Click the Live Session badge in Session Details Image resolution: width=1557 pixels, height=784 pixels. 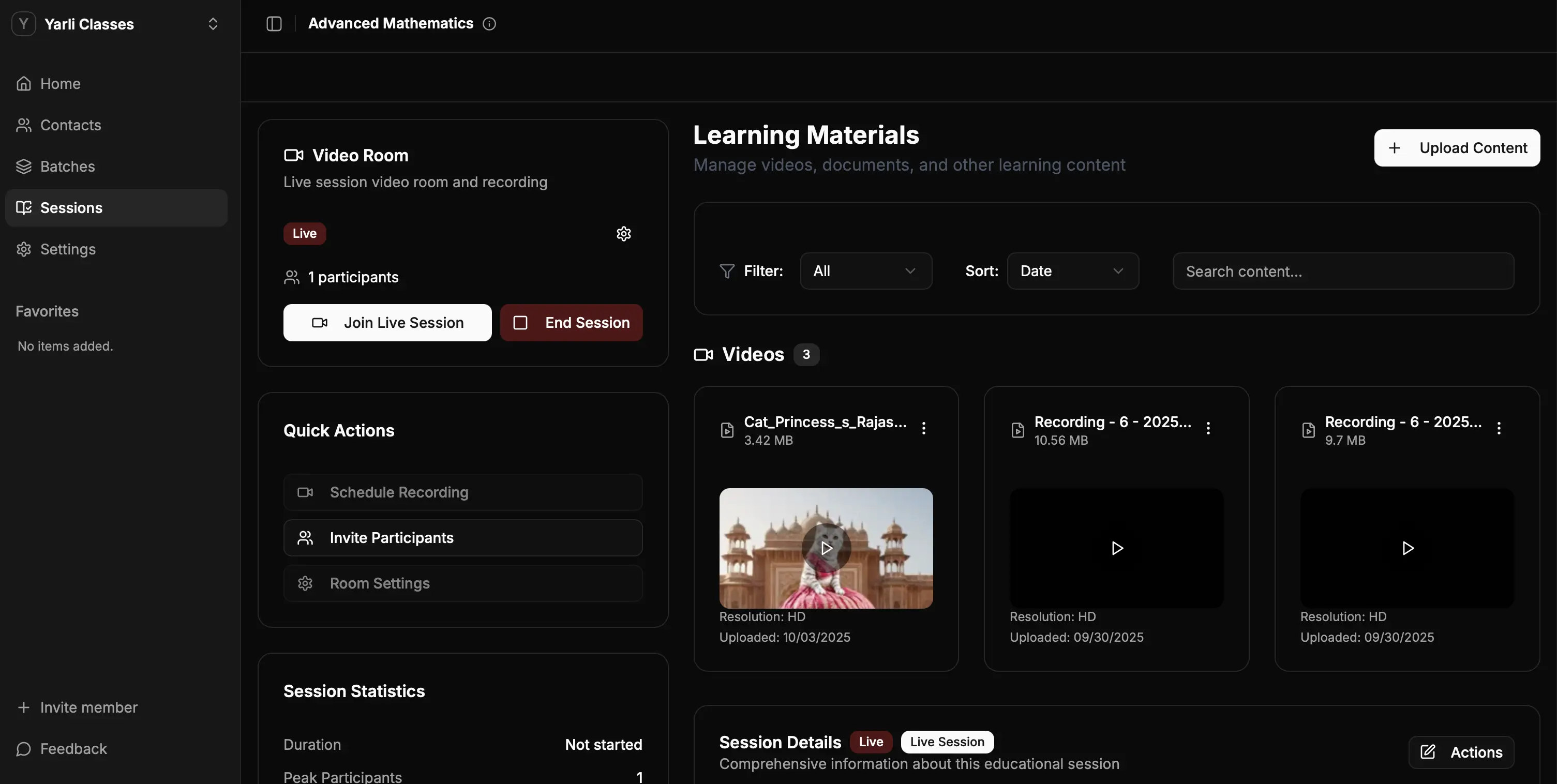pyautogui.click(x=947, y=742)
